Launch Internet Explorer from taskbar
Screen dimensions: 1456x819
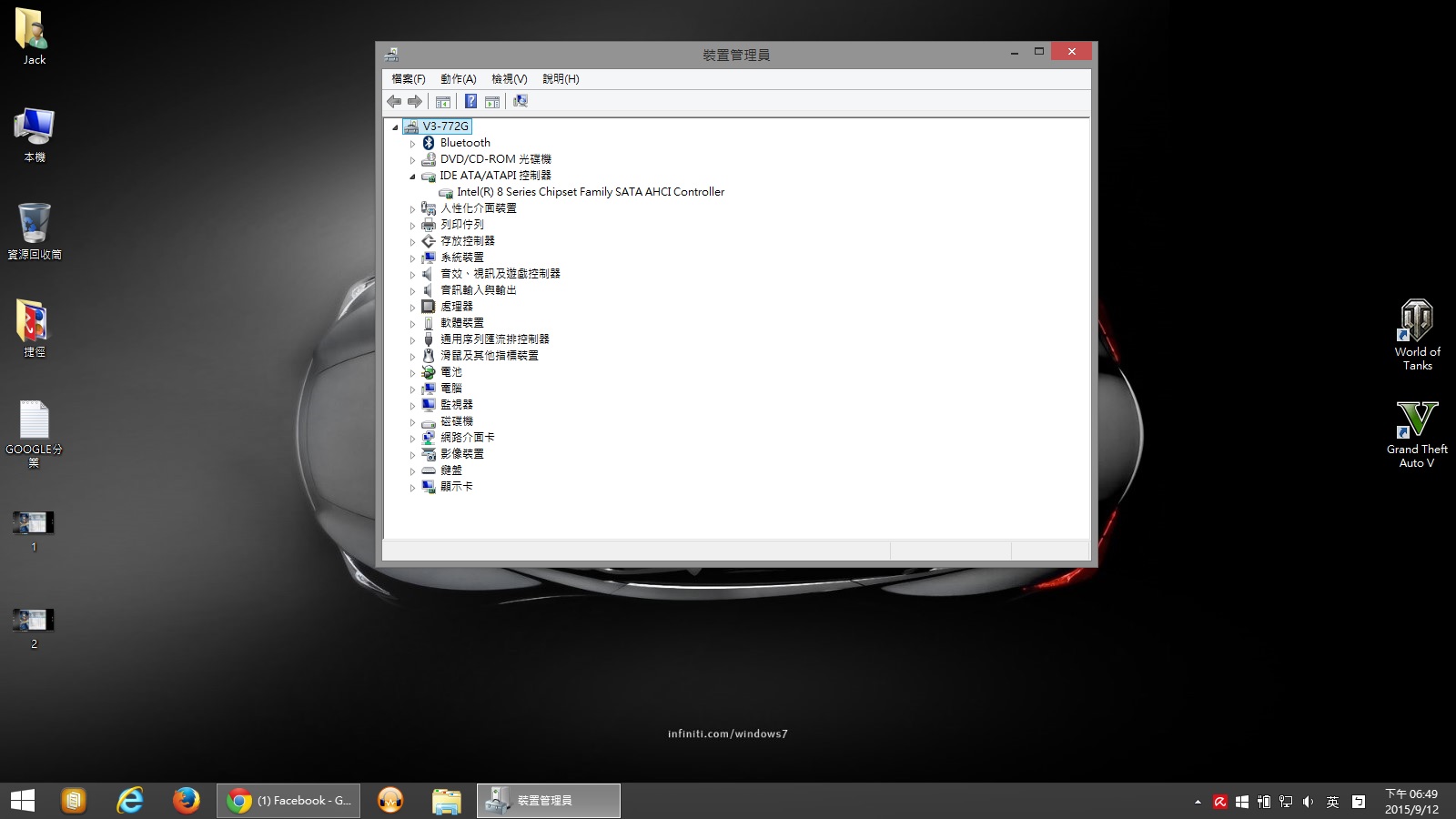(x=130, y=801)
